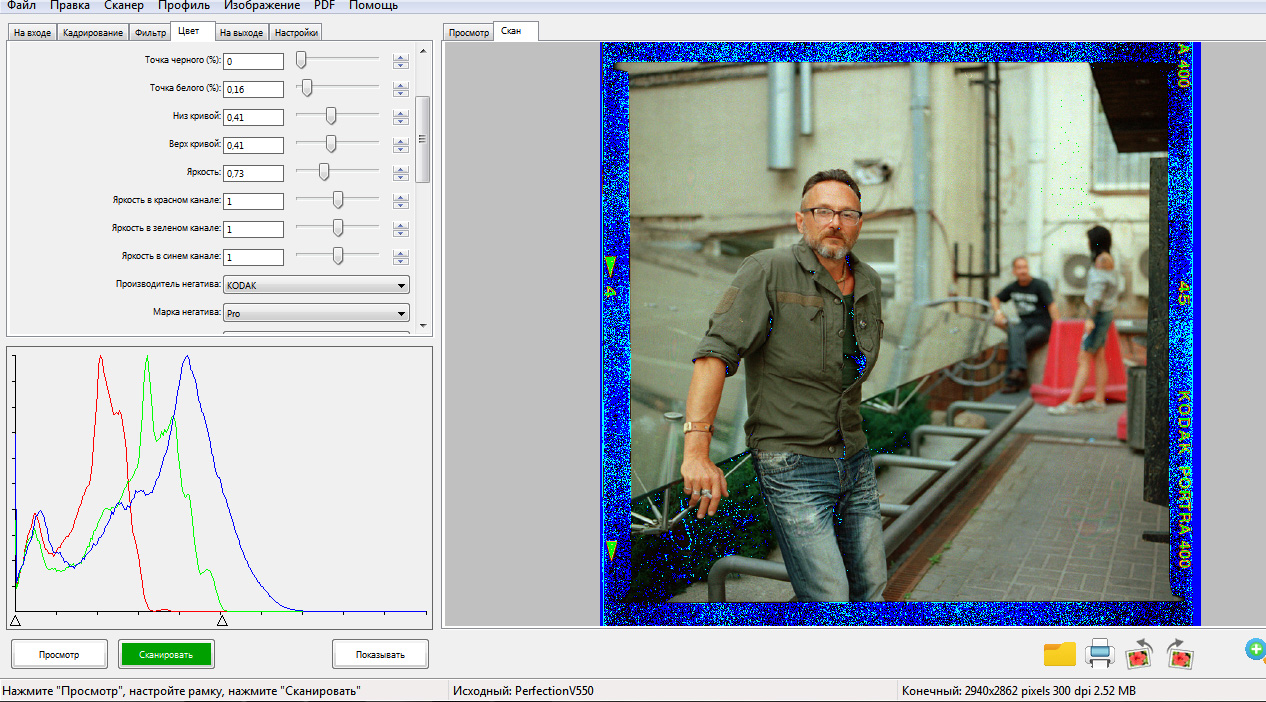
Task: Click the 'Показывать' button
Action: (x=380, y=655)
